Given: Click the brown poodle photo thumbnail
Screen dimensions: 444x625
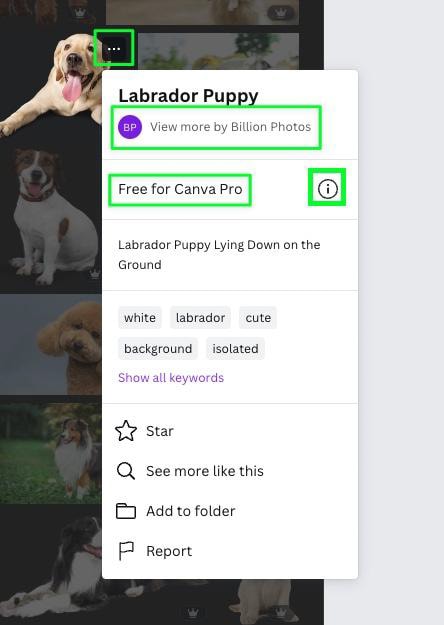Looking at the screenshot, I should [x=51, y=345].
